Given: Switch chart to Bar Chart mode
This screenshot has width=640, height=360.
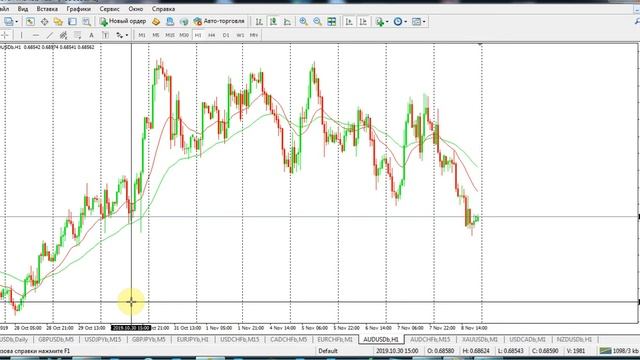Looking at the screenshot, I should (259, 22).
